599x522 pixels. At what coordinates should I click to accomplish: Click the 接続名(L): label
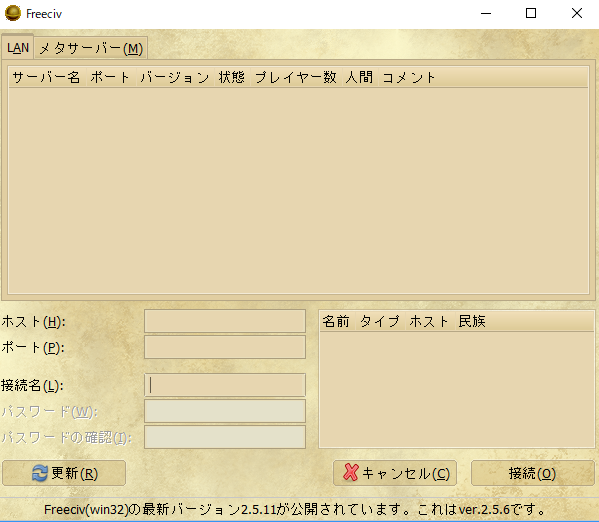point(32,385)
